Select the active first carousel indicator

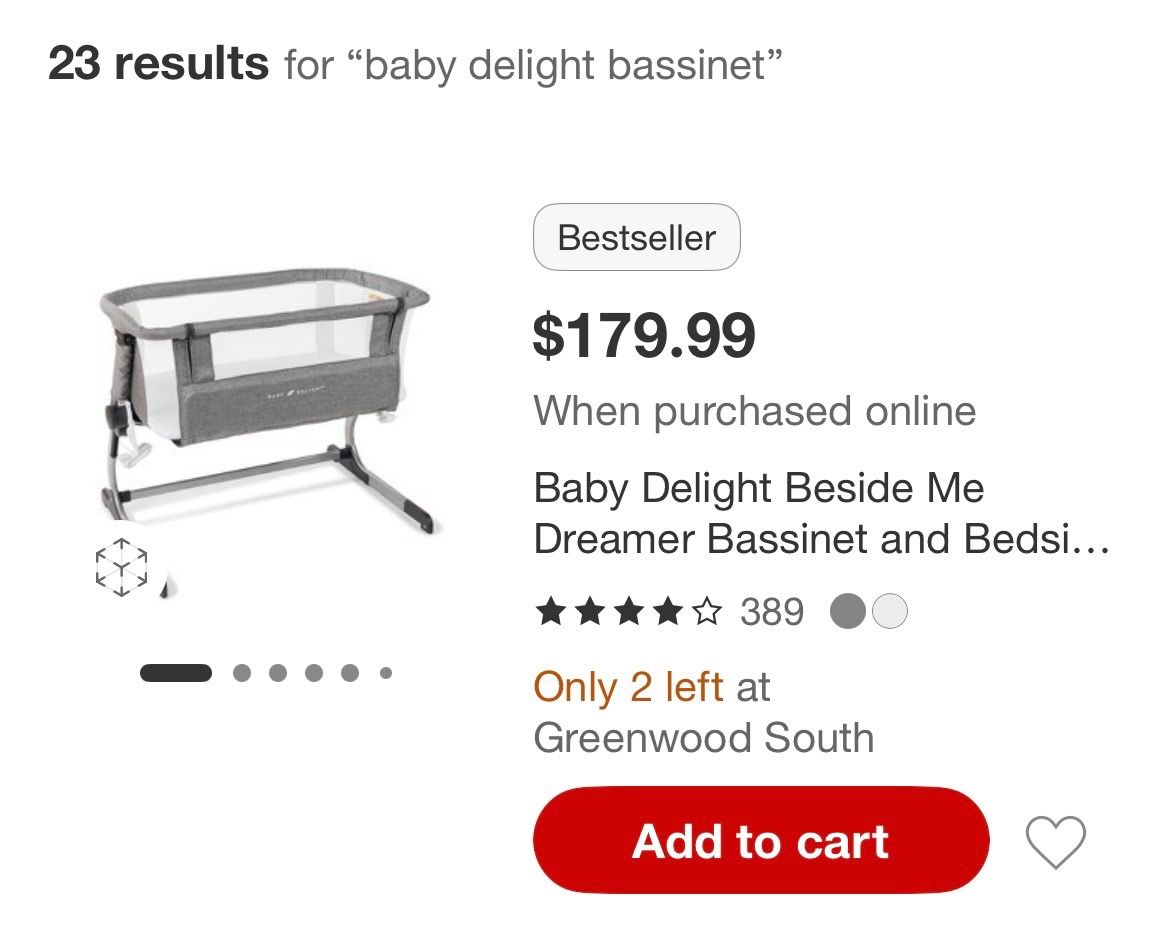click(176, 673)
